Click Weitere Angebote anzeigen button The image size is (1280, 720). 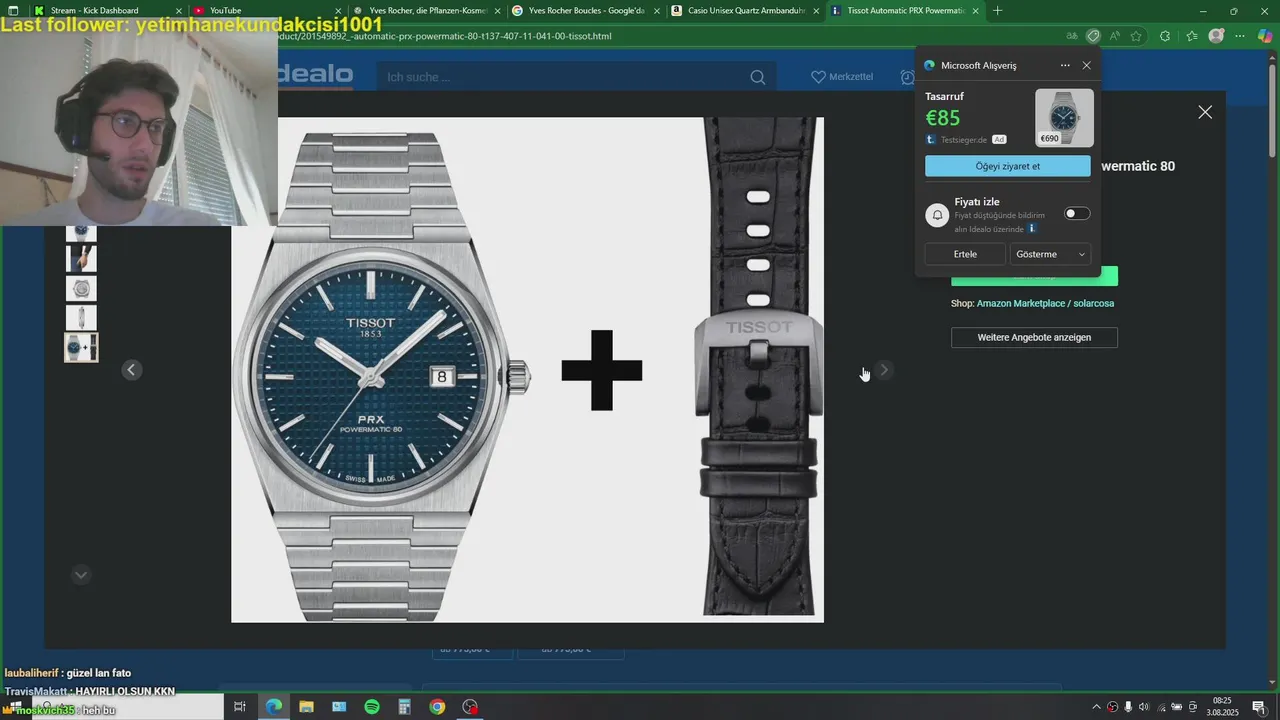point(1034,337)
